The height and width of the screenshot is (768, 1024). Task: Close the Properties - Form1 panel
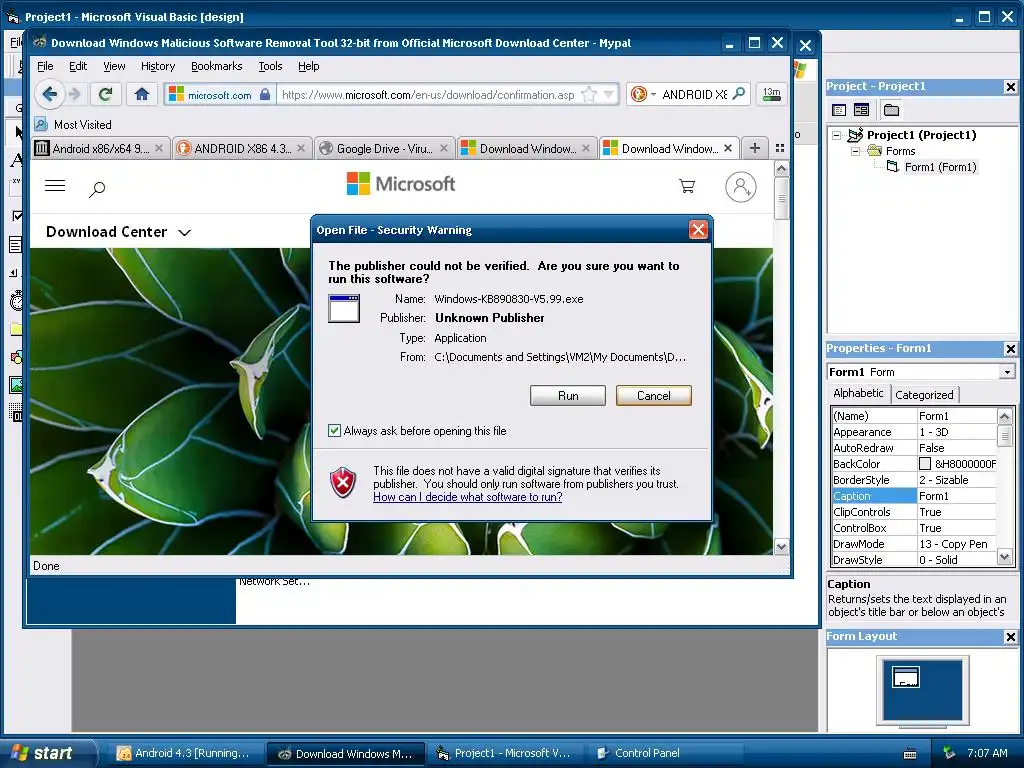click(1010, 349)
